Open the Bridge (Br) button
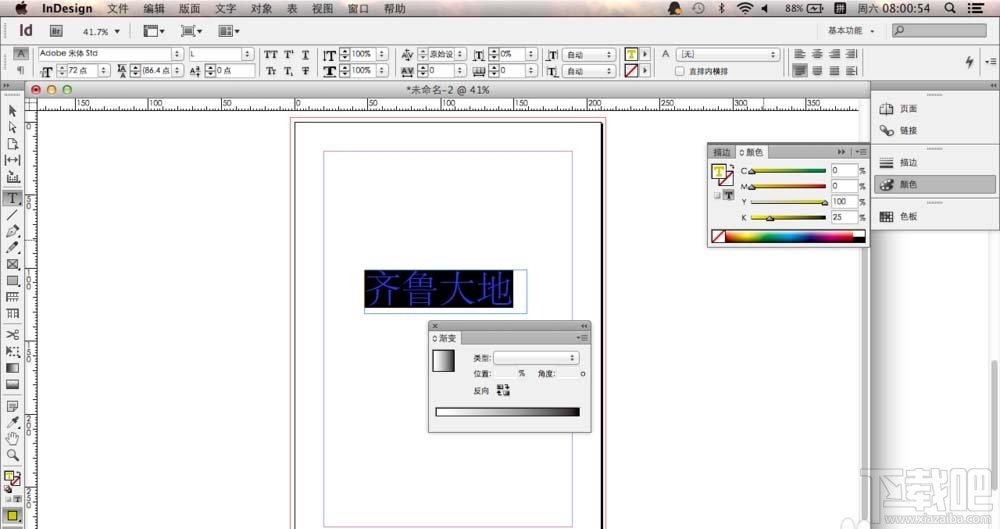 pos(56,31)
